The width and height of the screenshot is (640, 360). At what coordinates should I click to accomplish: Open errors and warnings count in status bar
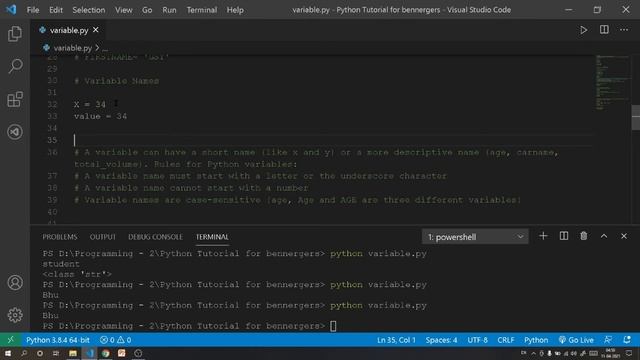(x=116, y=340)
